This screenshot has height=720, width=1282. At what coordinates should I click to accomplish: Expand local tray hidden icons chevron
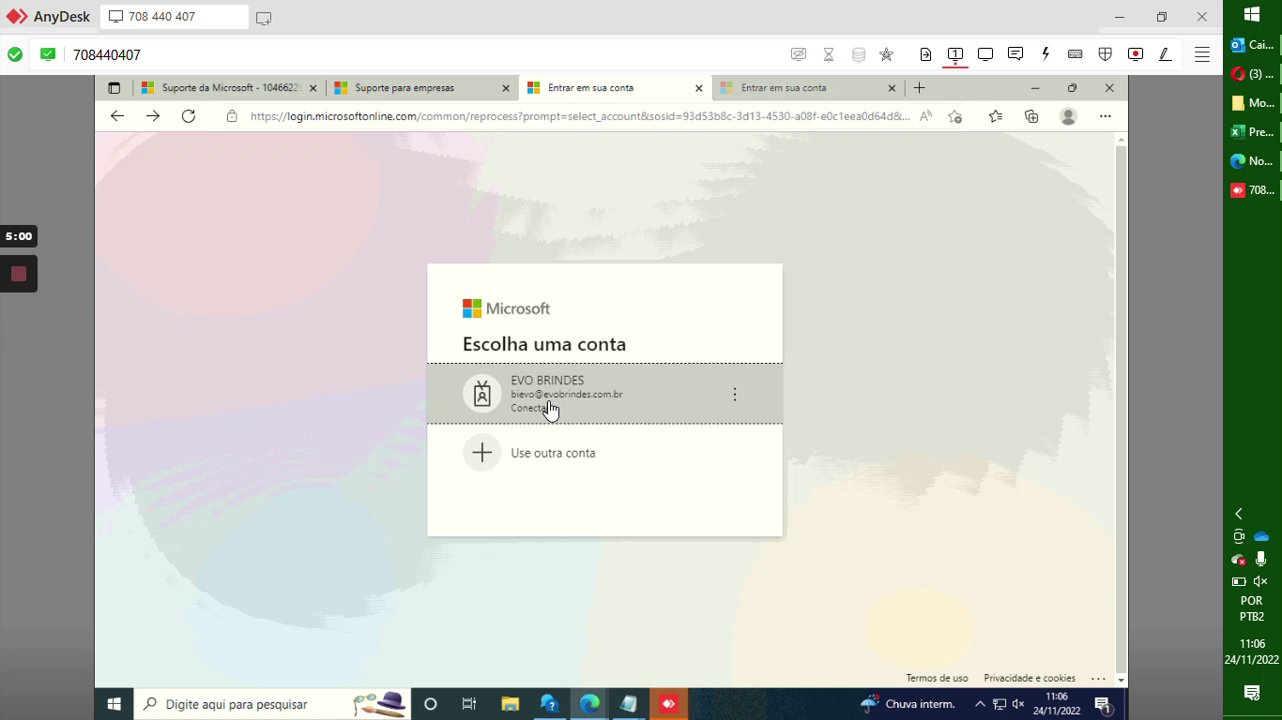coord(1239,513)
